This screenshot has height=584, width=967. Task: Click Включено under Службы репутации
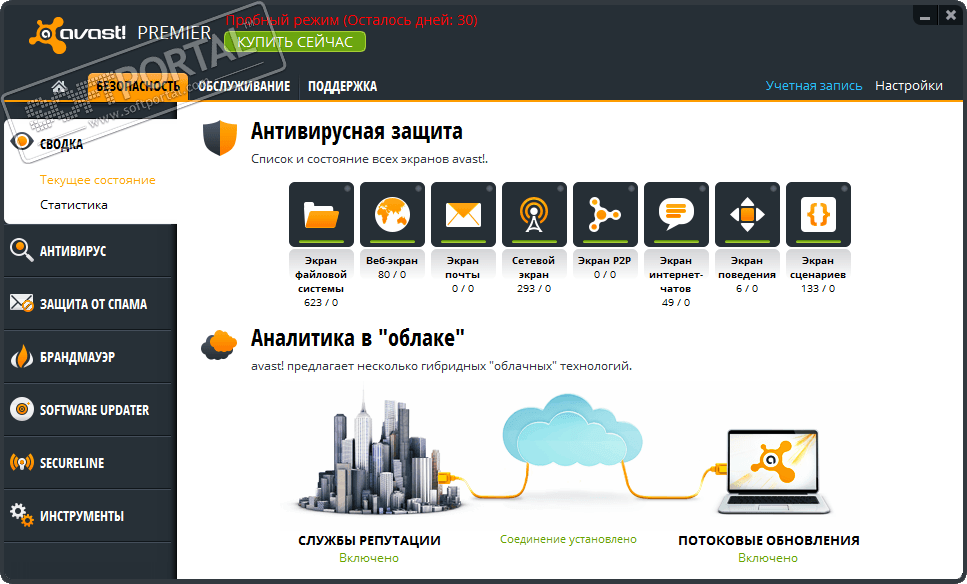click(x=369, y=558)
